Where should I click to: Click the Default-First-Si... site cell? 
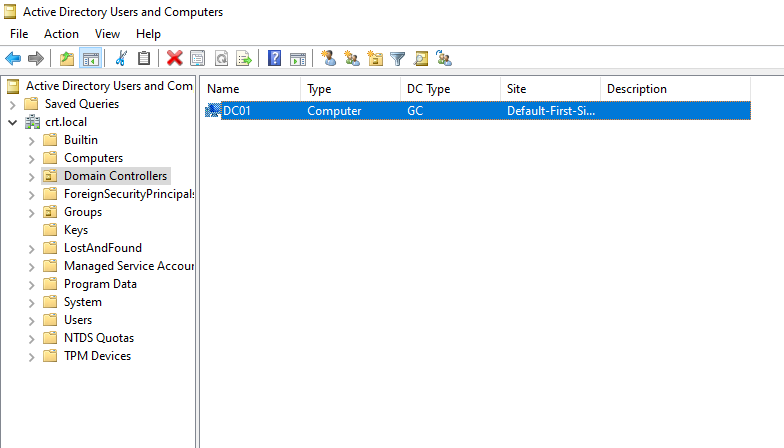pos(550,110)
